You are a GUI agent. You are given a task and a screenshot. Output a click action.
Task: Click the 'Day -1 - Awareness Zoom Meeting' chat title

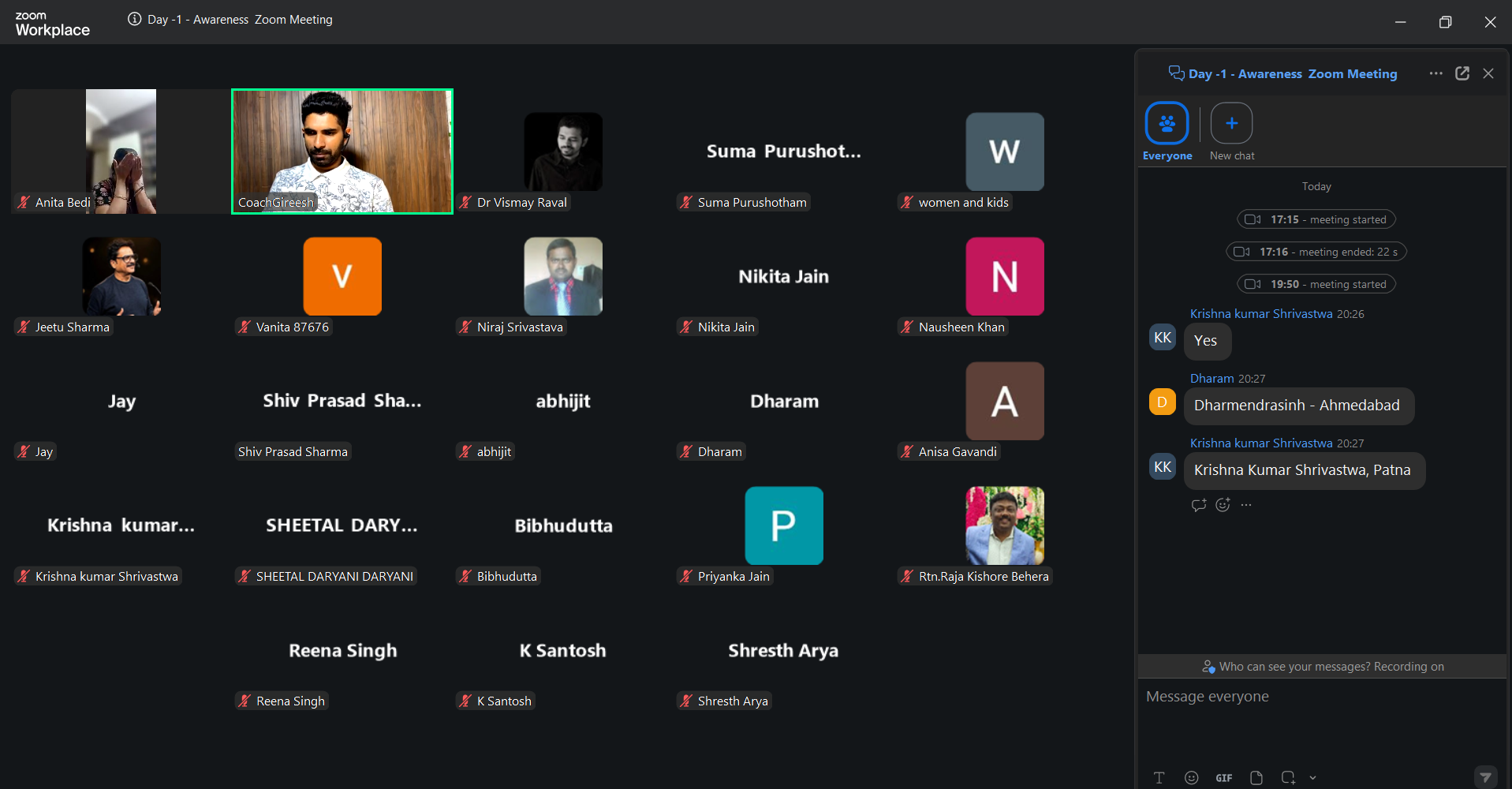click(x=1293, y=73)
